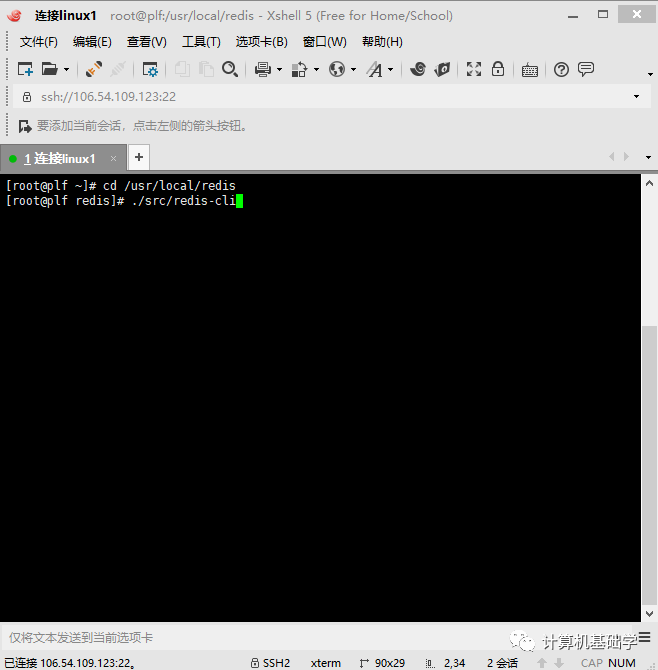
Task: Click the ./src/redis-cli command line text
Action: click(x=184, y=200)
